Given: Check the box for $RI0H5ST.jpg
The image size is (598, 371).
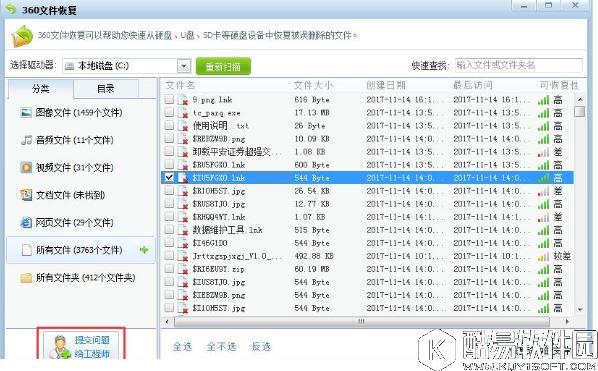Looking at the screenshot, I should point(169,191).
